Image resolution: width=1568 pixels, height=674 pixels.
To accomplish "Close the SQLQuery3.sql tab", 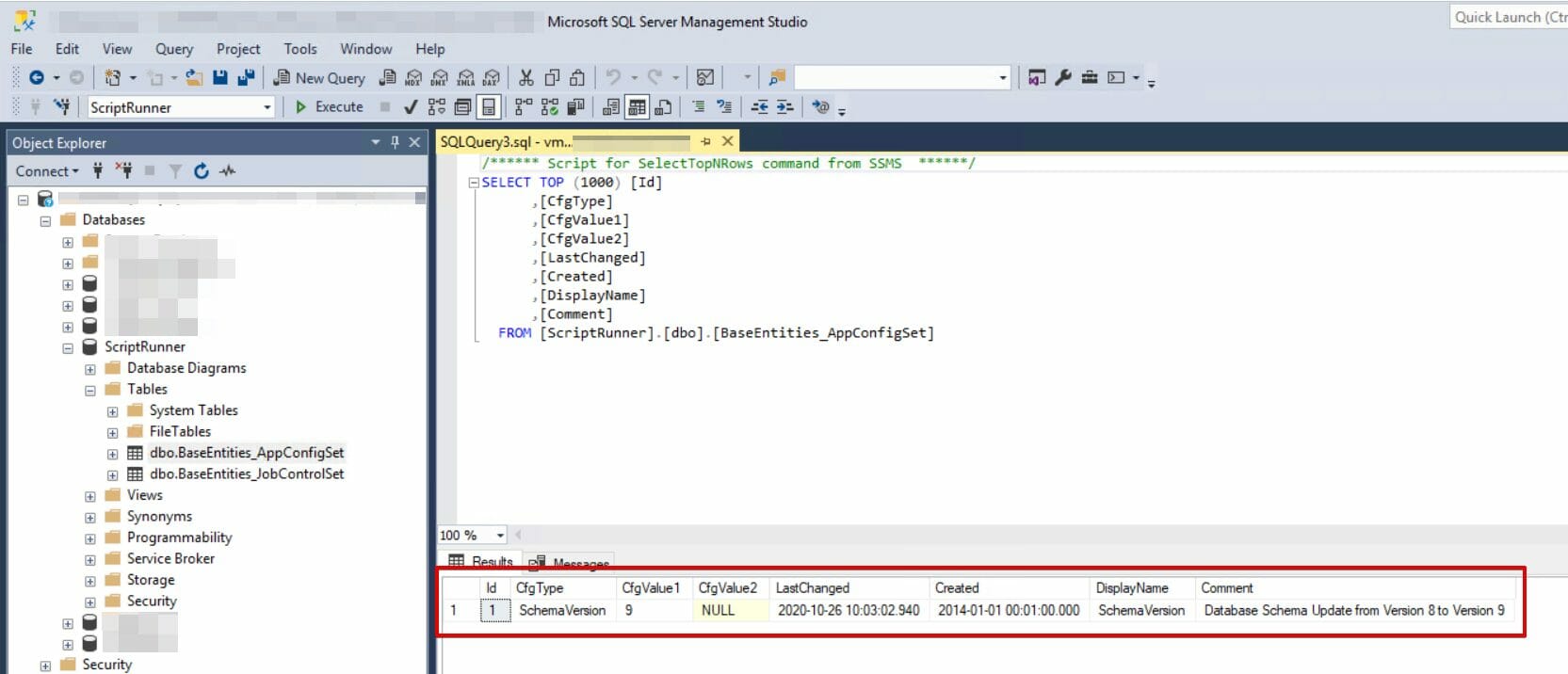I will (727, 142).
